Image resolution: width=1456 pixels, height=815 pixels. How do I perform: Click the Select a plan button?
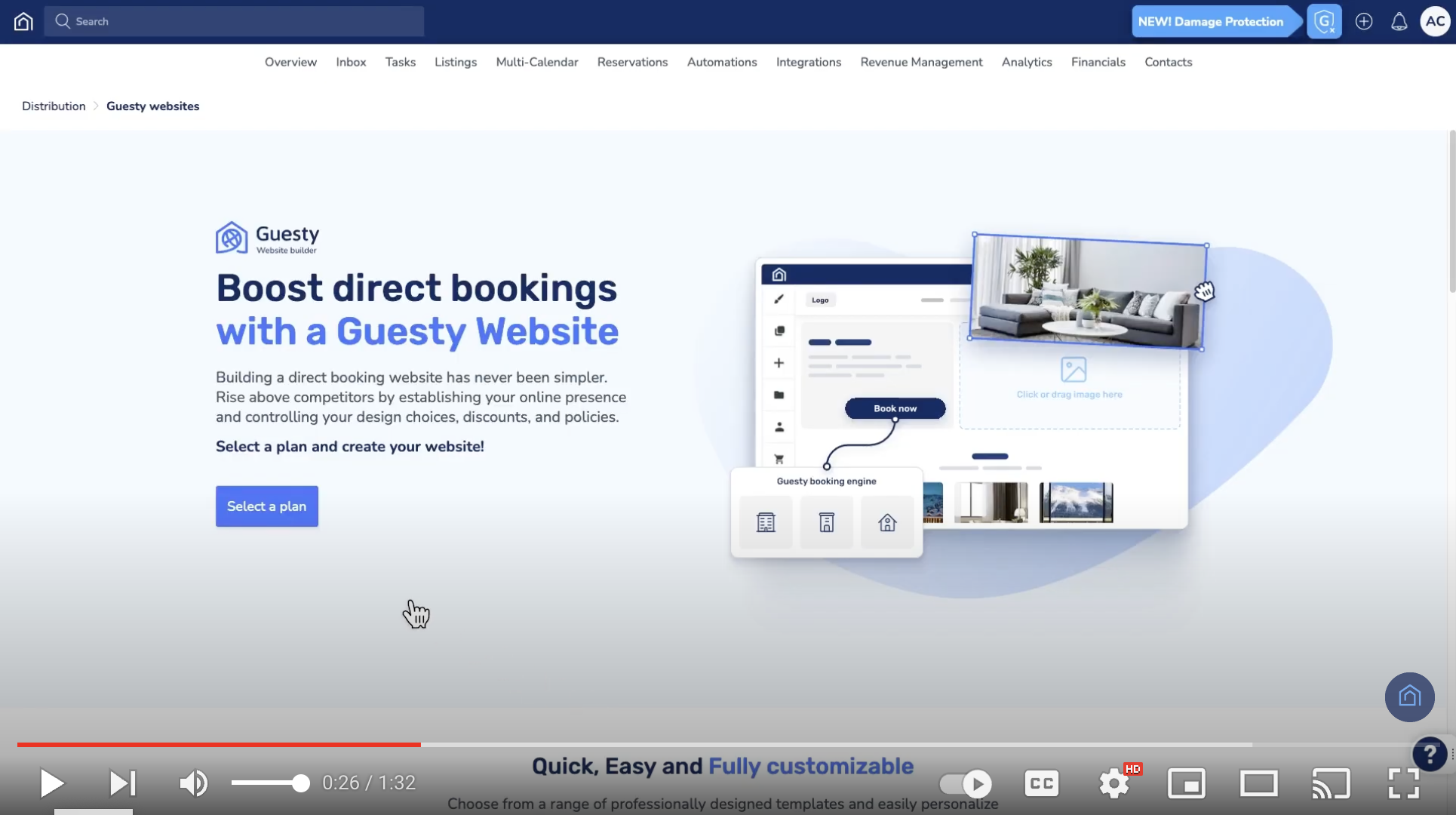click(266, 506)
